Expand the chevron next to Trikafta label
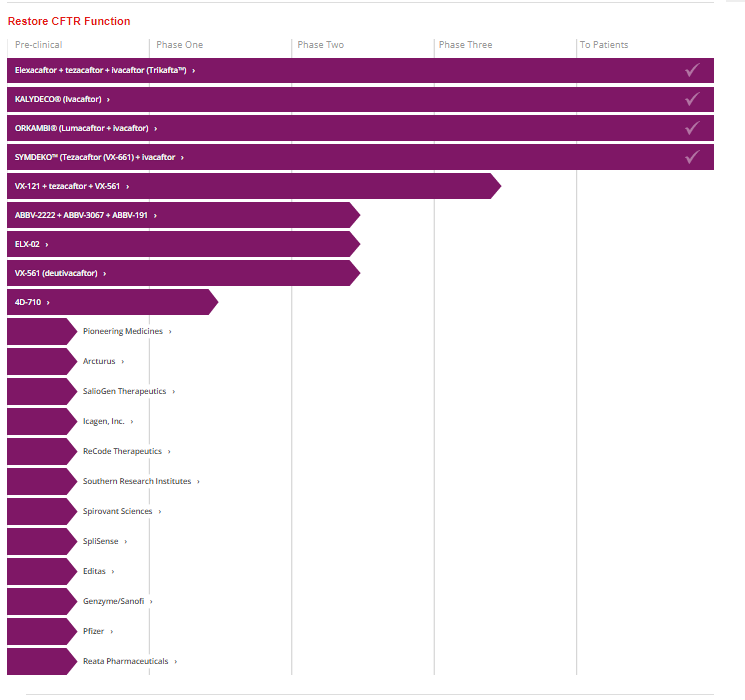 193,71
